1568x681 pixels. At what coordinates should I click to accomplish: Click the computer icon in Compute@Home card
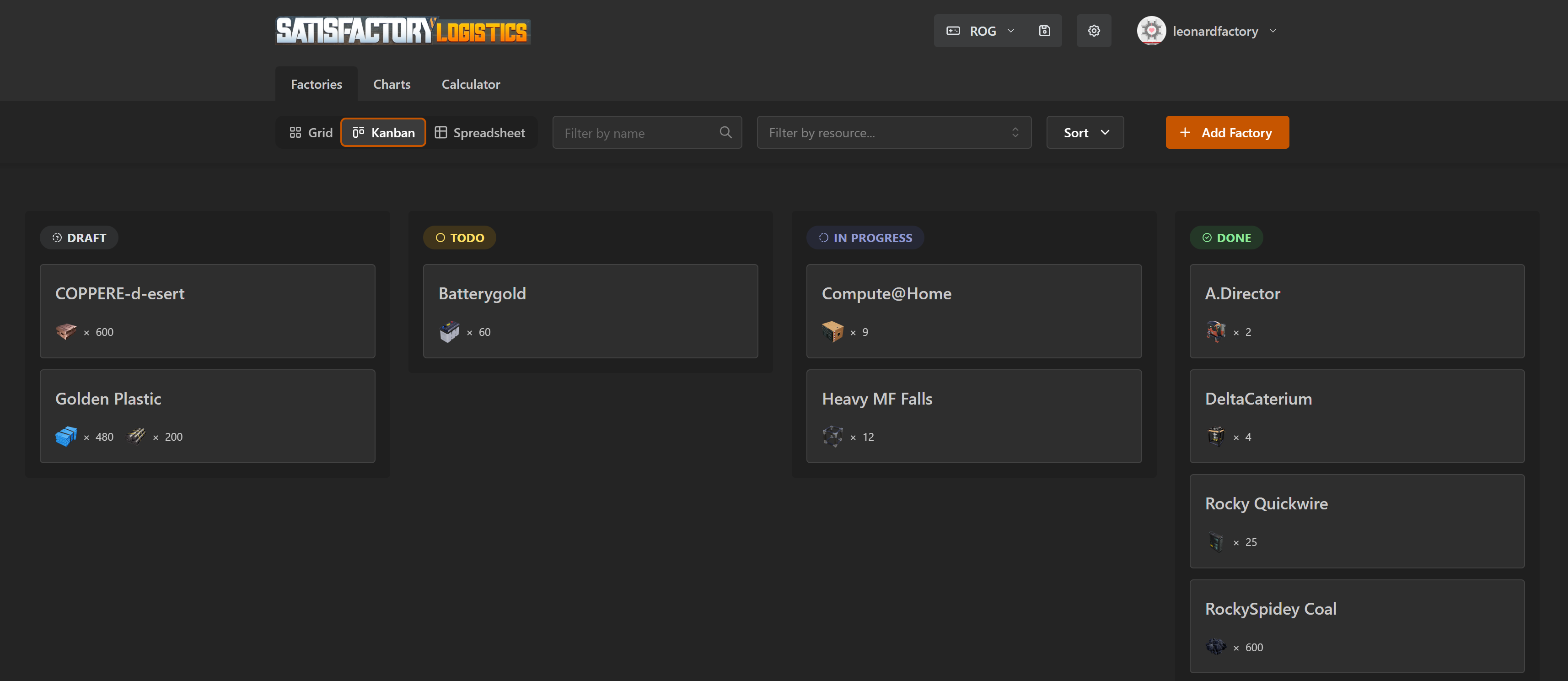[832, 331]
